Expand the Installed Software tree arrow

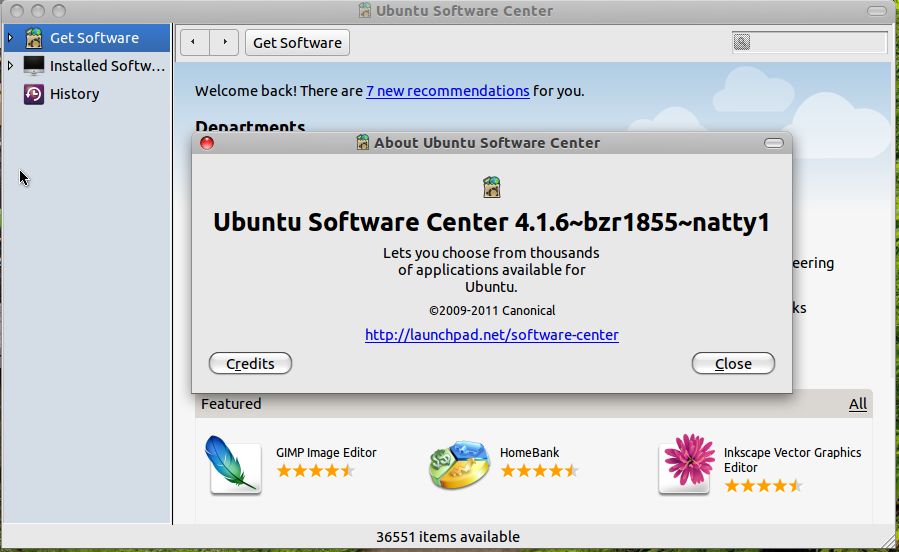click(10, 66)
